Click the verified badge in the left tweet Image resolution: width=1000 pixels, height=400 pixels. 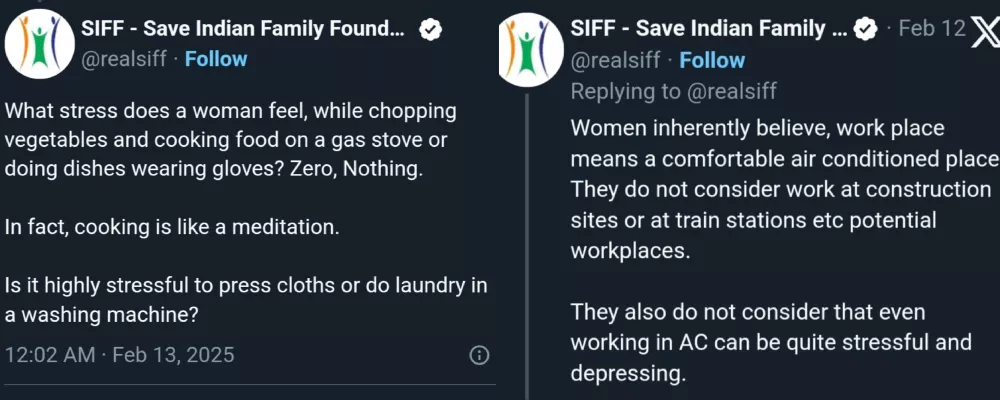(x=430, y=31)
